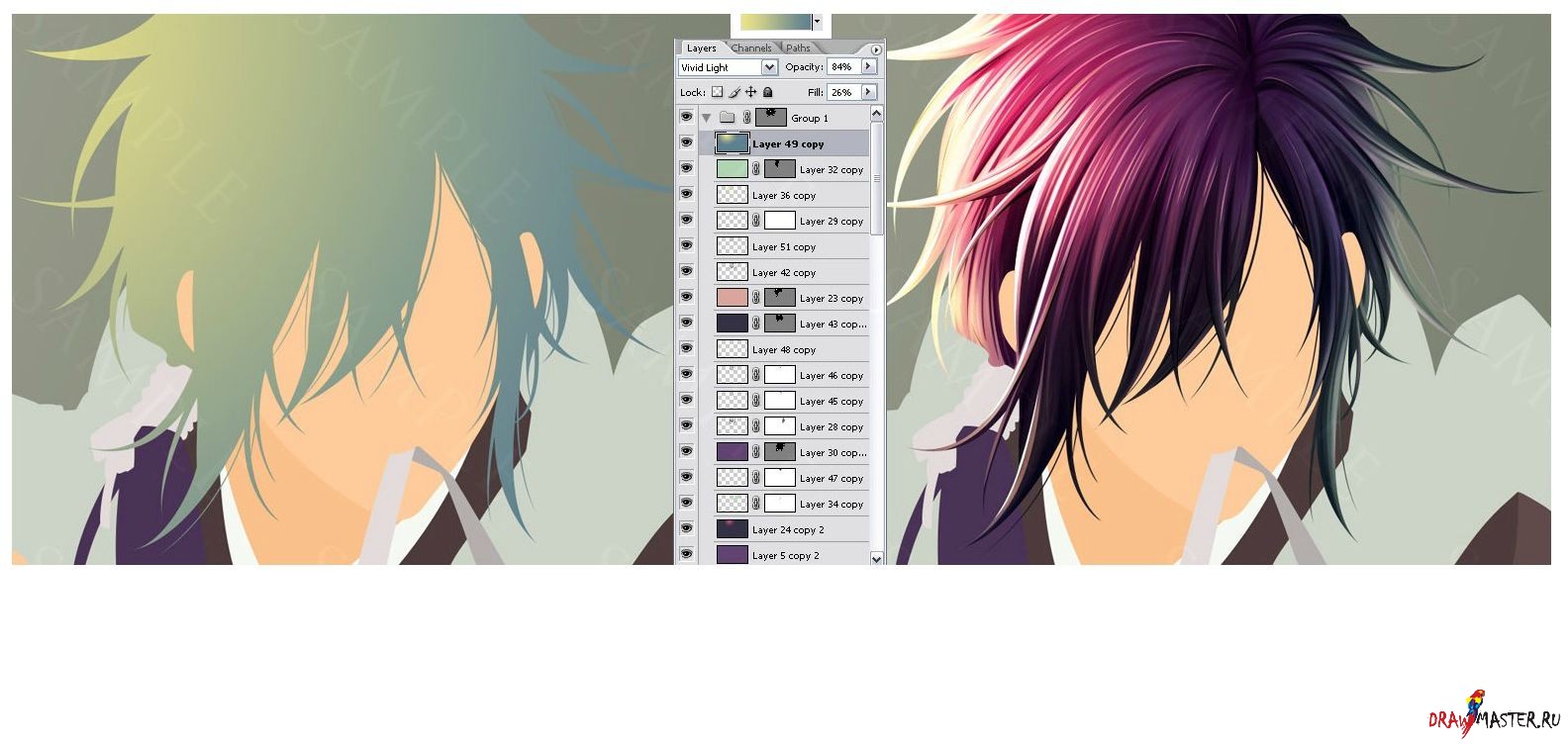Select Layer 49 copy gradient thumbnail
1568x746 pixels.
click(x=733, y=143)
